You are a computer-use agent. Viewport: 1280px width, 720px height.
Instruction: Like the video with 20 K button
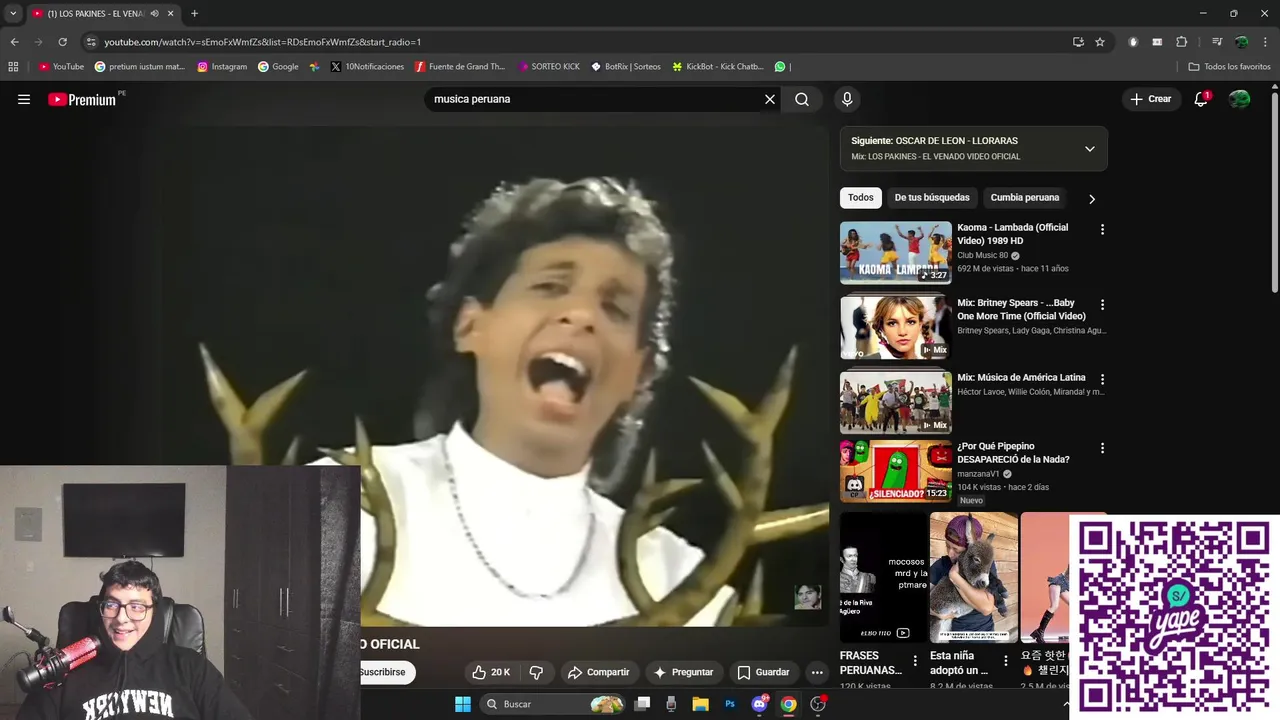[x=492, y=672]
